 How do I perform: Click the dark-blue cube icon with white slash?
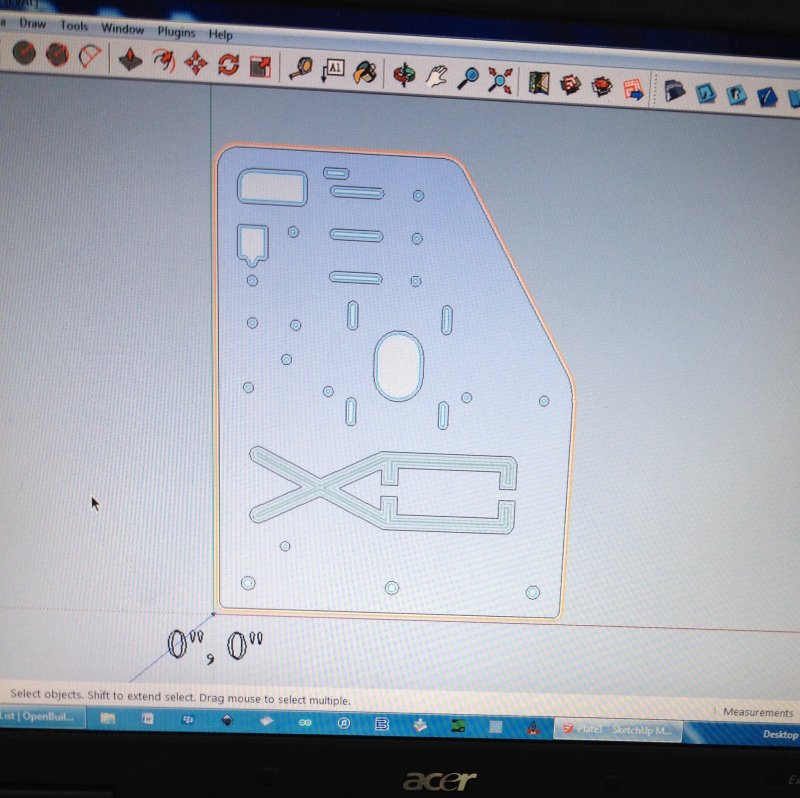tap(767, 97)
